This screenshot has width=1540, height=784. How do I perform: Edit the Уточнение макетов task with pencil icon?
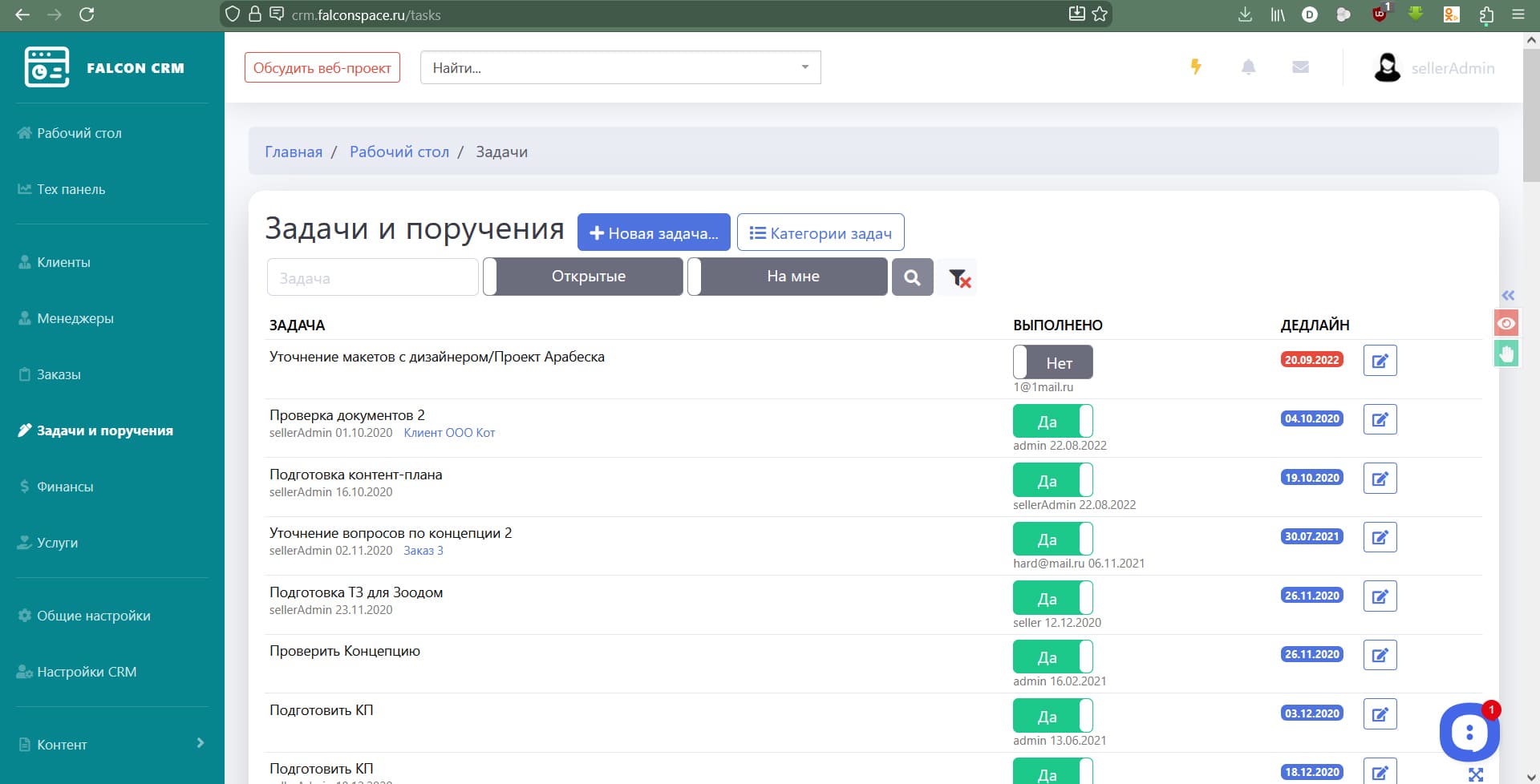[x=1380, y=361]
